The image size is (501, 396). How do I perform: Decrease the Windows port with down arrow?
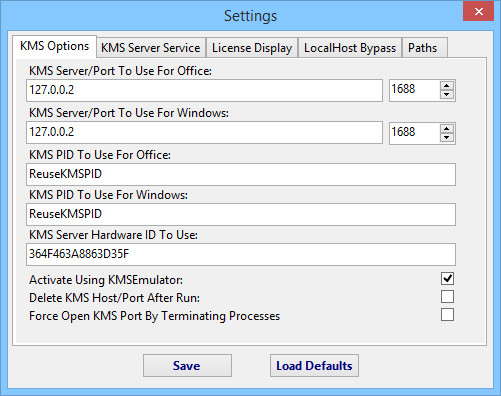pyautogui.click(x=447, y=137)
